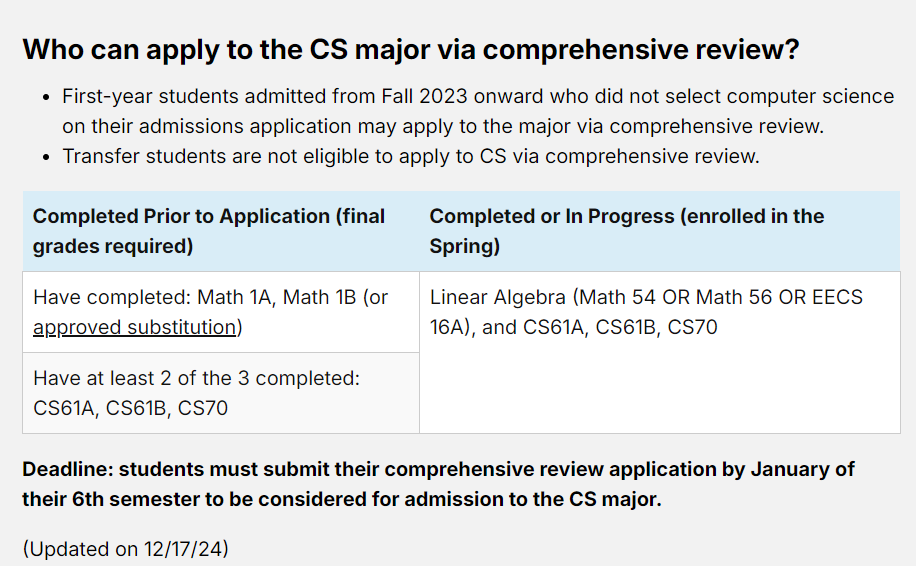Click the Linear Algebra requirements cell
This screenshot has width=916, height=566.
tap(660, 352)
